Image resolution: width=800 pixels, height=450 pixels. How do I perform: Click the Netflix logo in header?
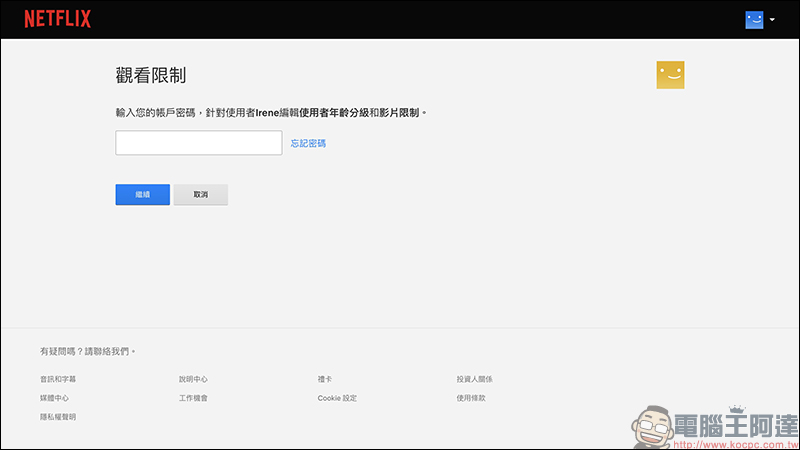coord(57,19)
